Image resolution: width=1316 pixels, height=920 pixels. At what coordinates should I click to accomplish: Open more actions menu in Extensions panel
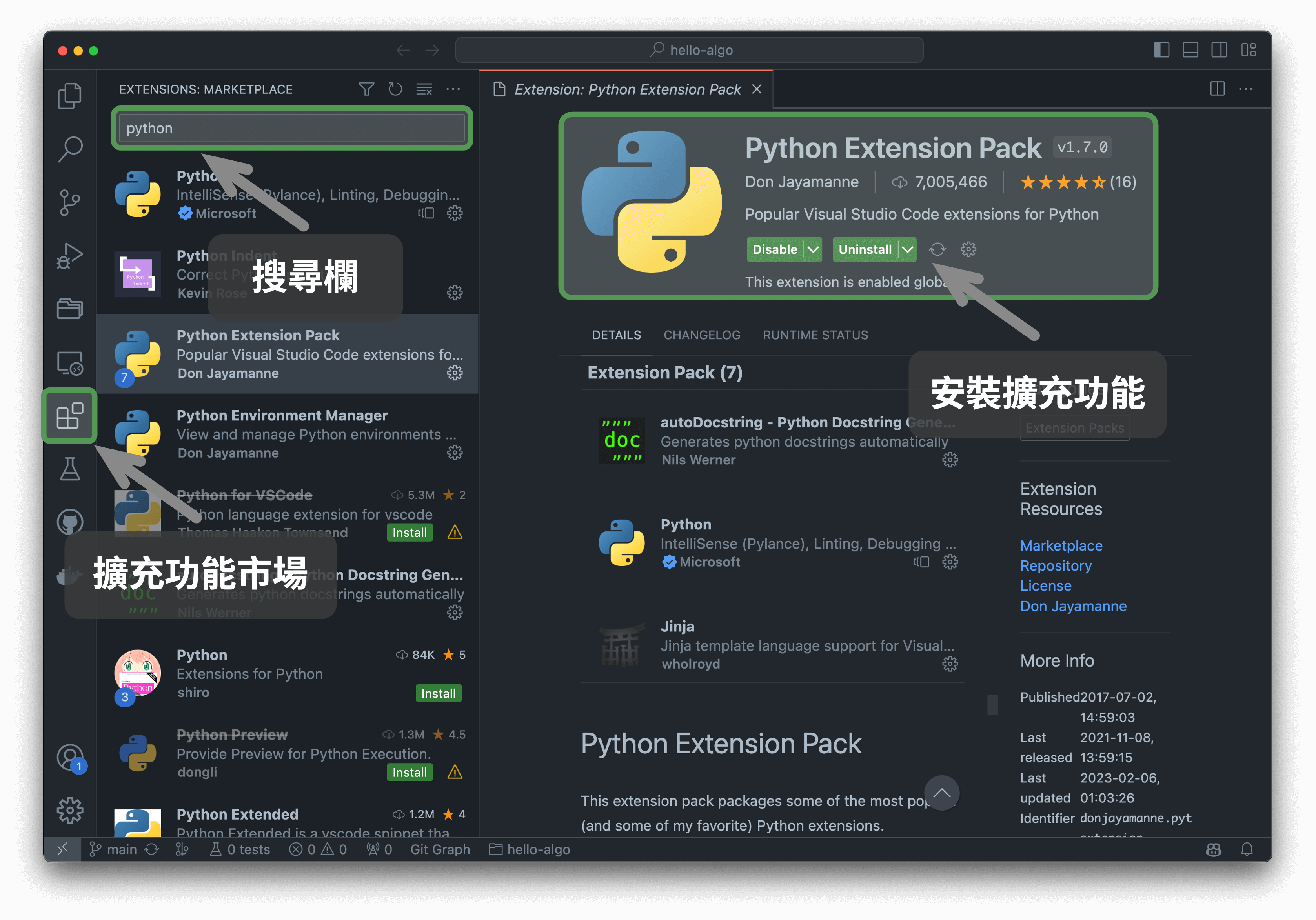(453, 89)
